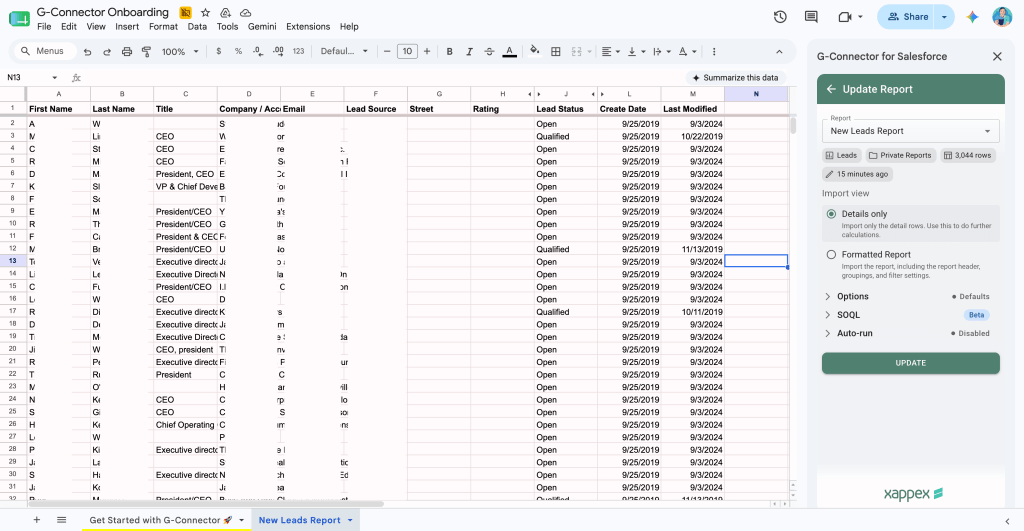The height and width of the screenshot is (531, 1024).
Task: Open version history clock icon
Action: tap(780, 17)
